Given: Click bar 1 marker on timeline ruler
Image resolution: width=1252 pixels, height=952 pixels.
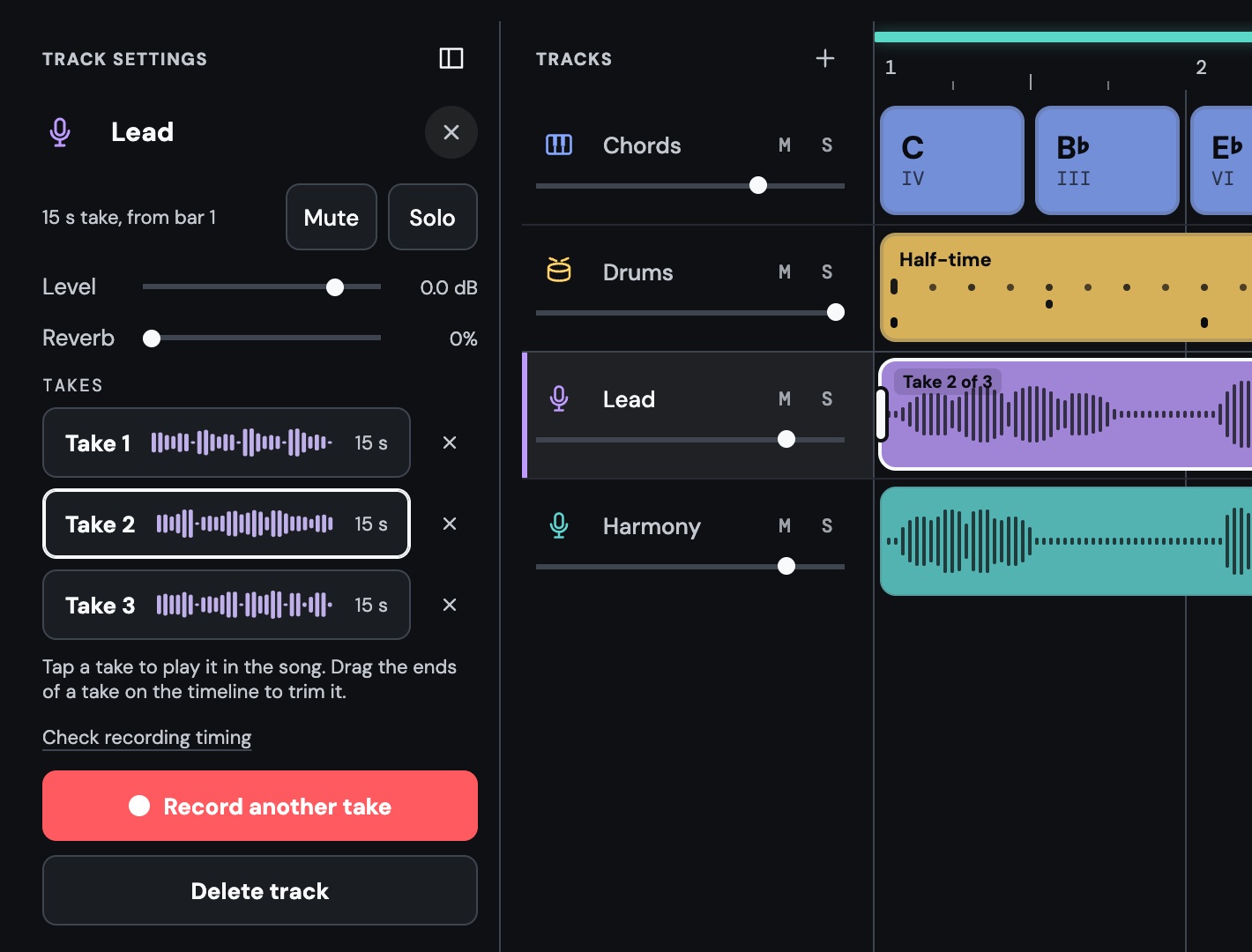Looking at the screenshot, I should (x=891, y=67).
